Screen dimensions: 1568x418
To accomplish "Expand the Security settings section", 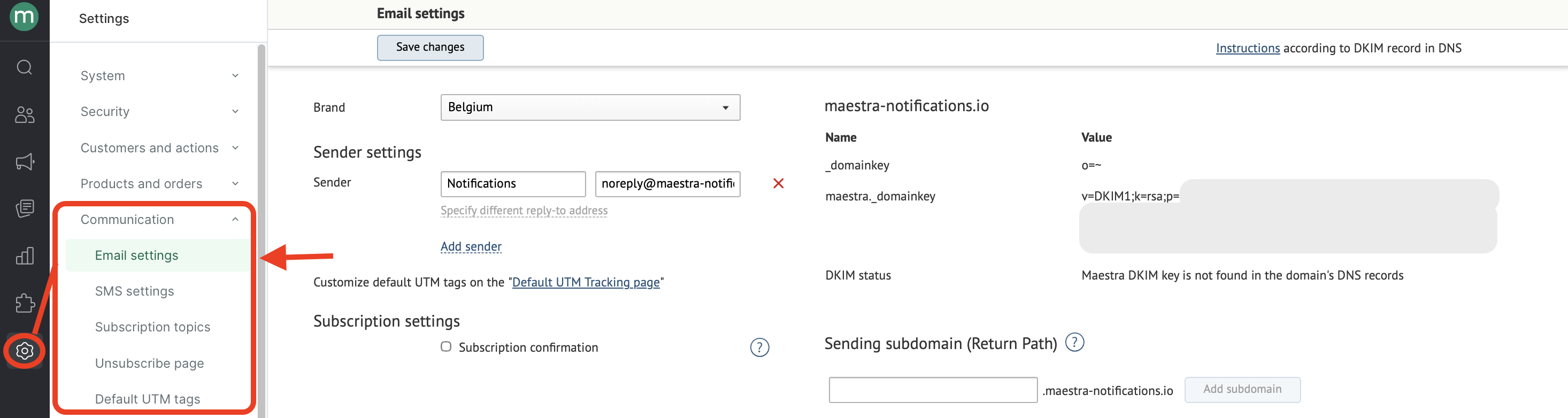I will [x=159, y=111].
